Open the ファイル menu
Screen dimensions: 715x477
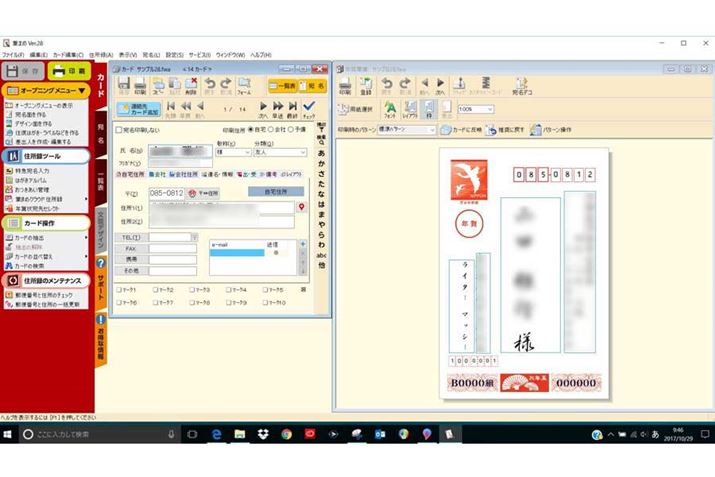point(13,54)
